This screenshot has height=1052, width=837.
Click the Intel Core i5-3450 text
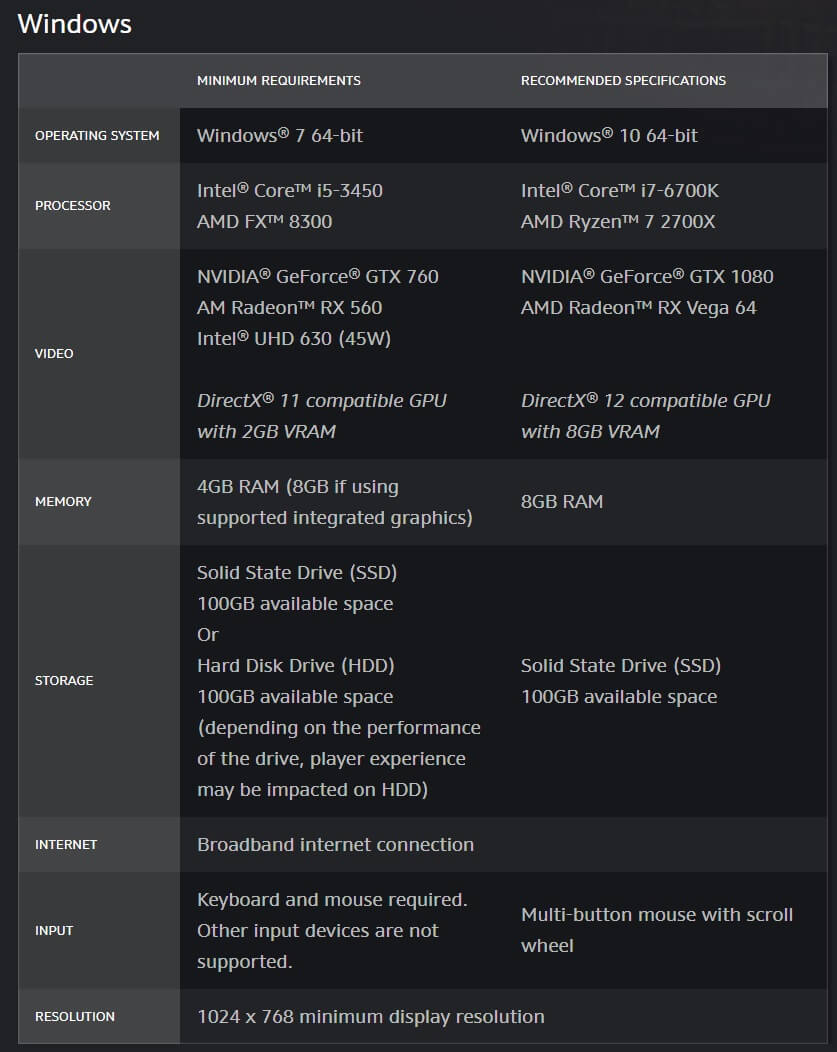pos(289,190)
